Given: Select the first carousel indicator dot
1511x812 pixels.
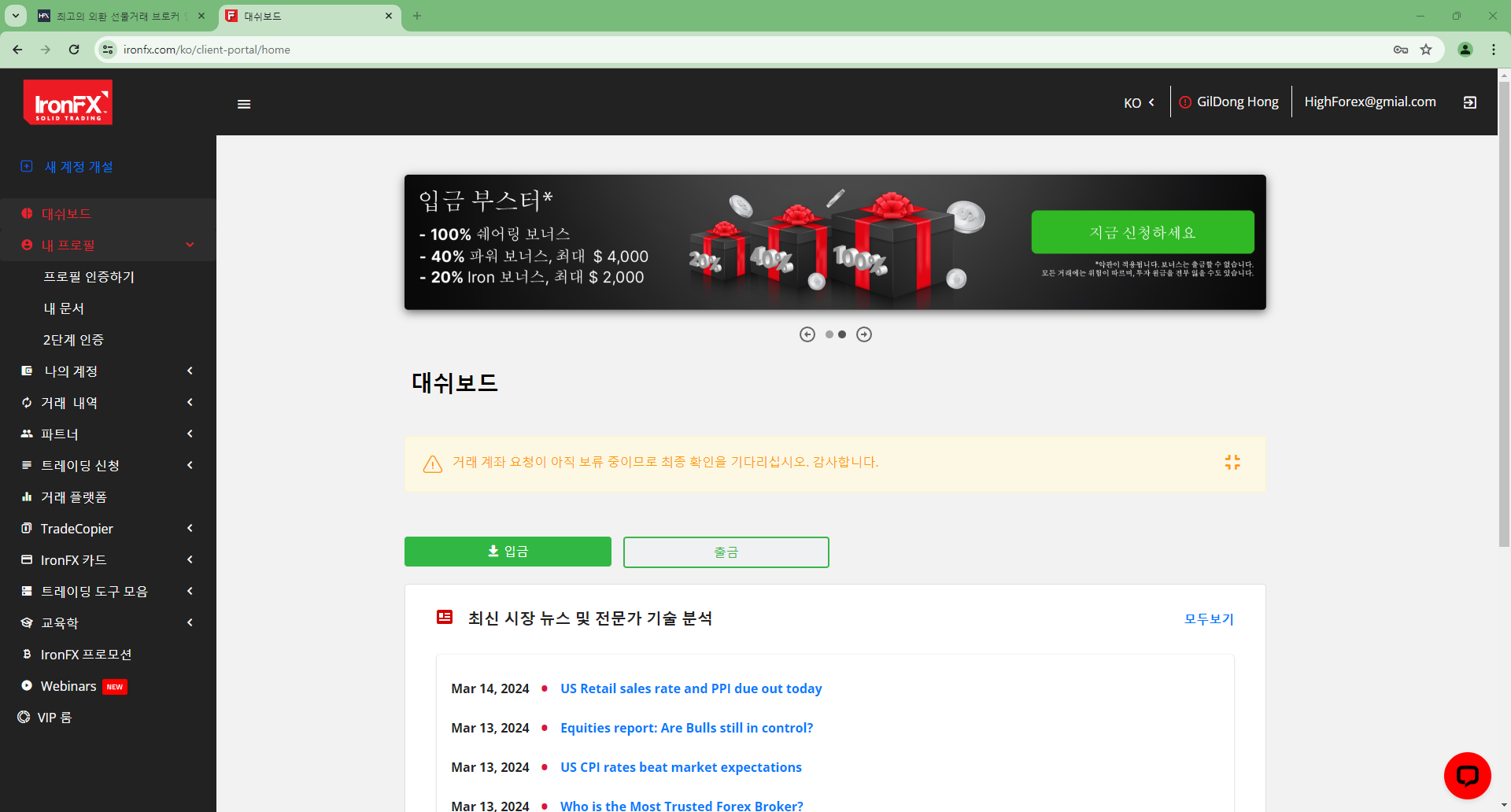Looking at the screenshot, I should 829,334.
